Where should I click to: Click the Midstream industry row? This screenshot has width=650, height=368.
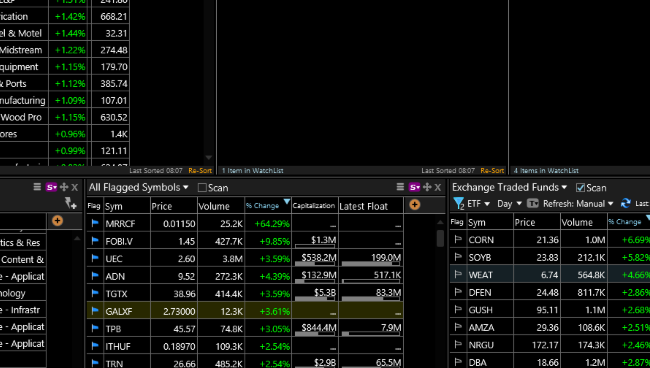tap(64, 50)
